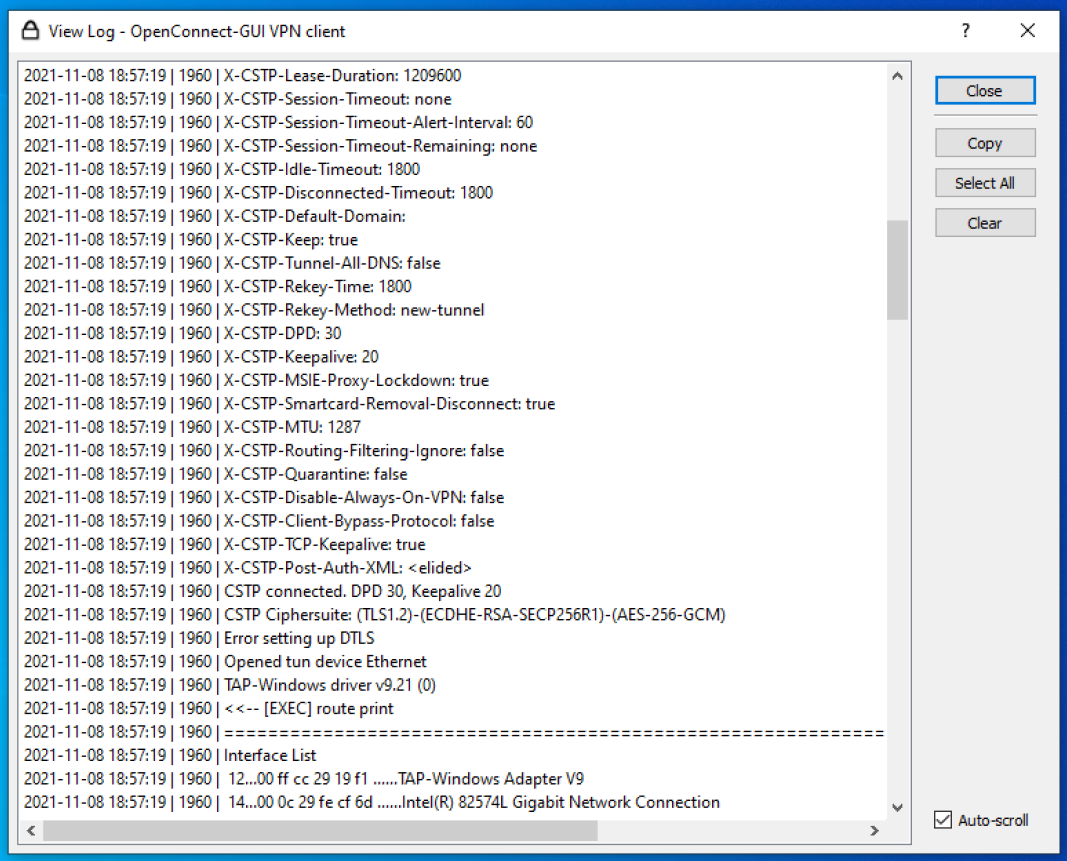Clear the log output
Viewport: 1067px width, 861px height.
(985, 222)
